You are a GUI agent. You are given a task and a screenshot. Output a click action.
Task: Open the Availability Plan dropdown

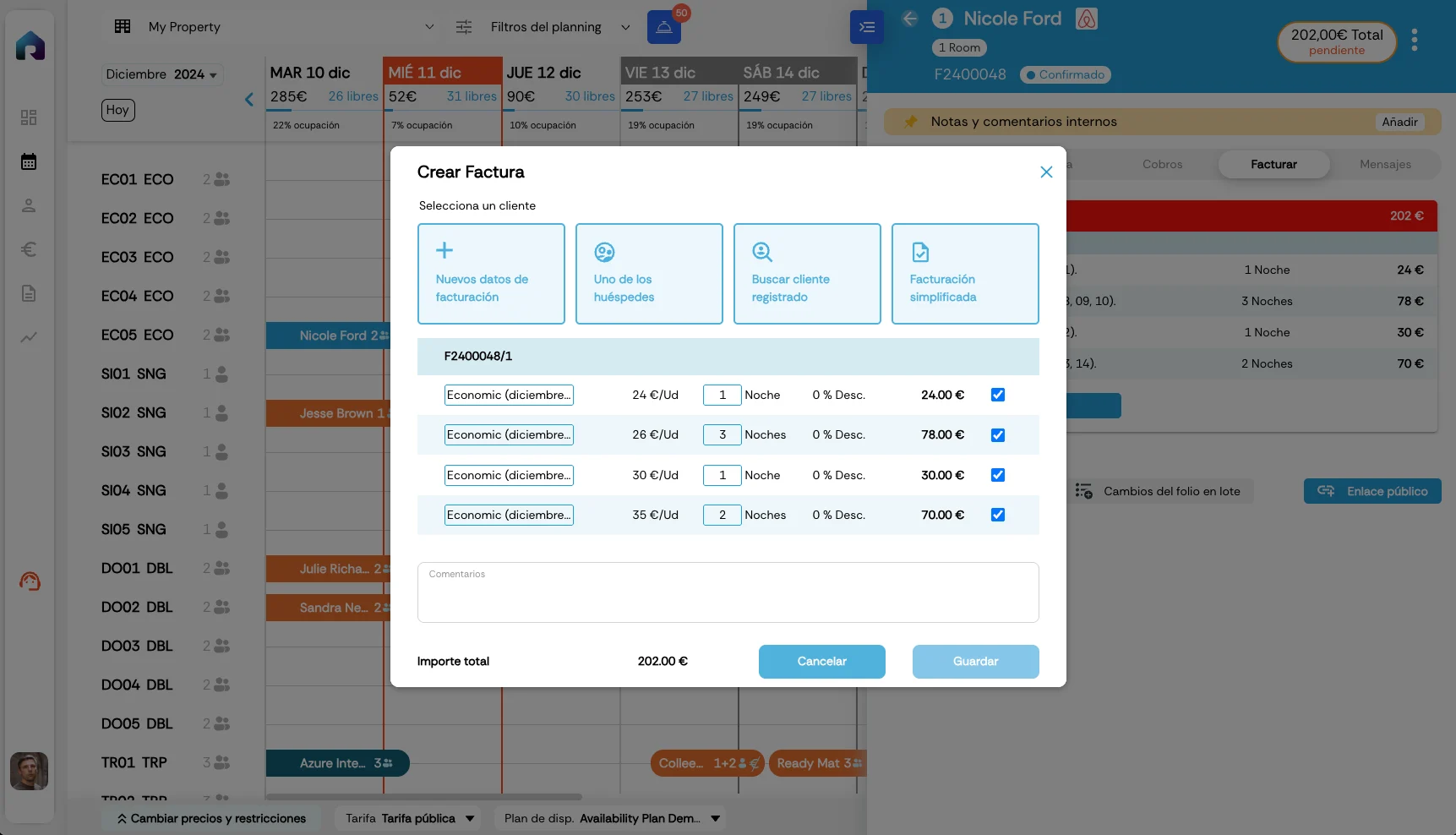pyautogui.click(x=612, y=818)
